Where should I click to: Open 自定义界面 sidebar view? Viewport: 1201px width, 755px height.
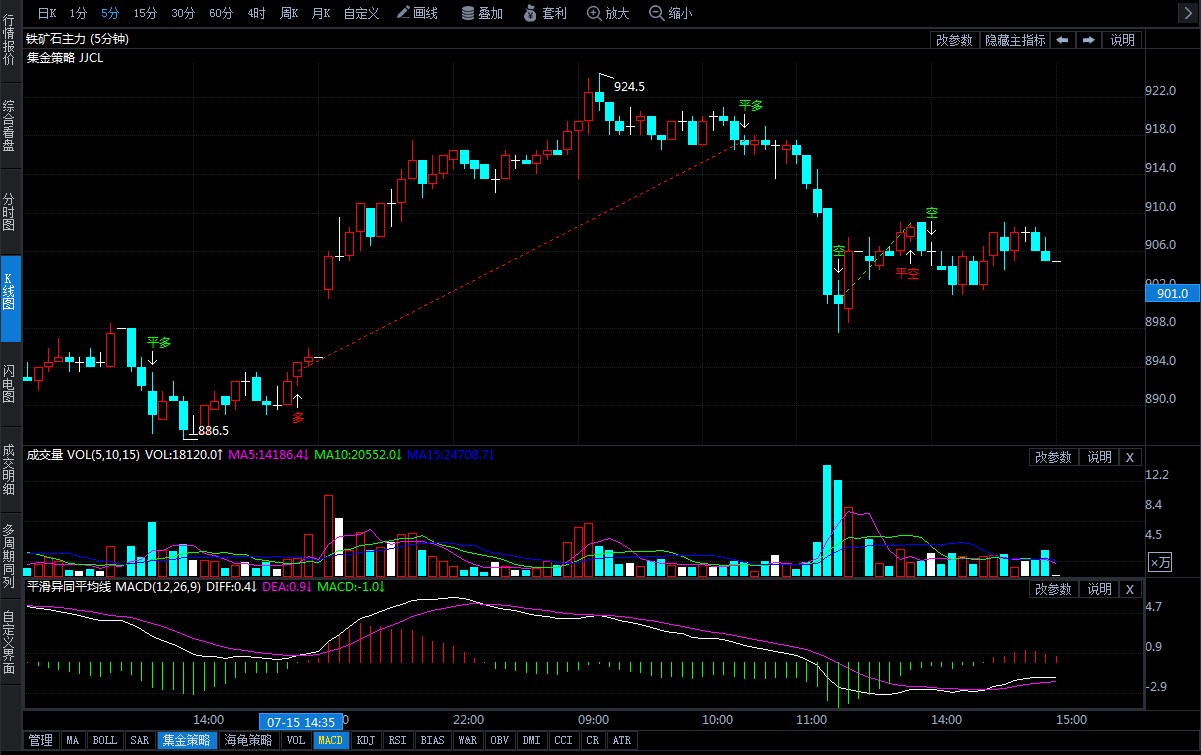[x=9, y=643]
